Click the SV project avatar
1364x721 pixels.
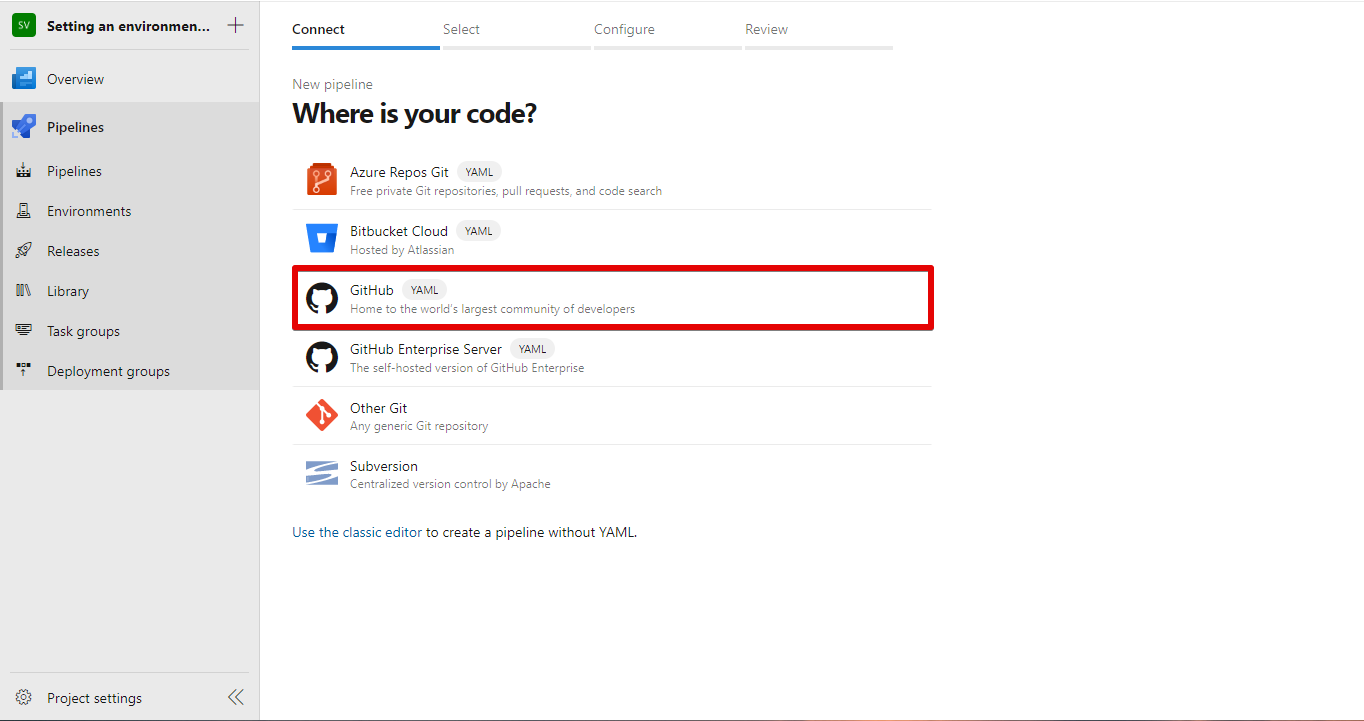click(24, 26)
